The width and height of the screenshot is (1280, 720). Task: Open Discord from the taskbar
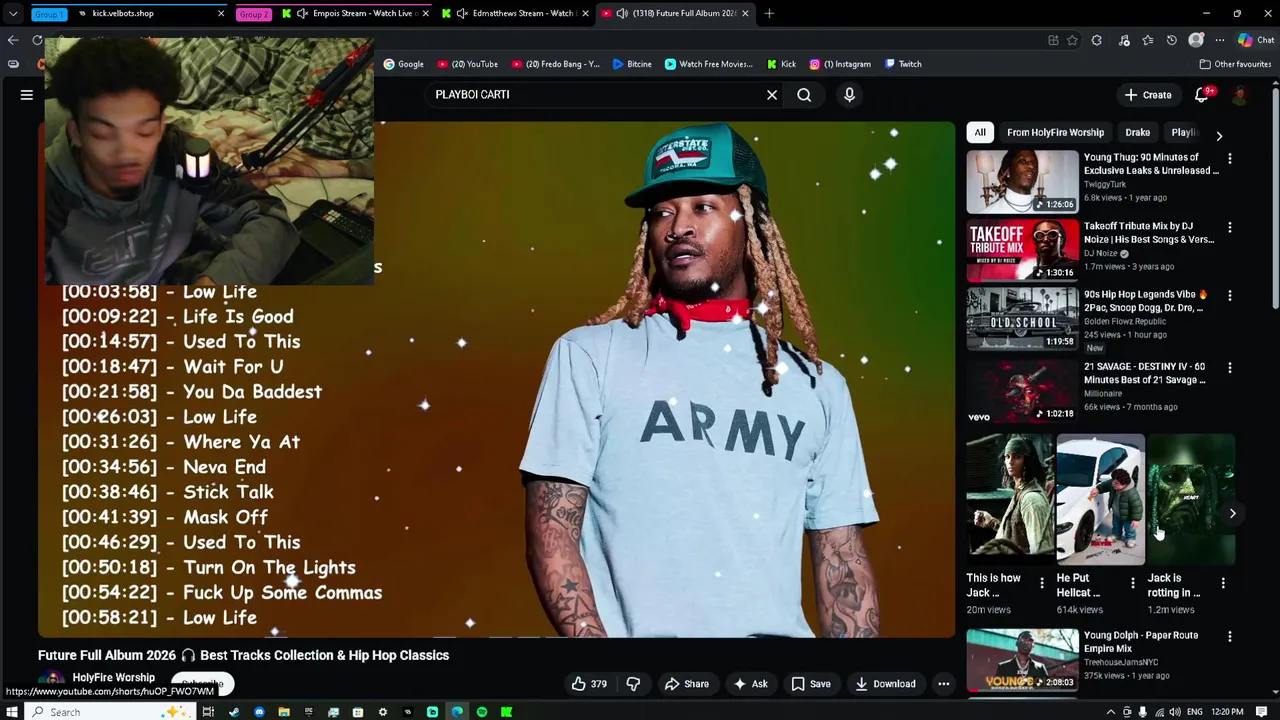click(259, 712)
